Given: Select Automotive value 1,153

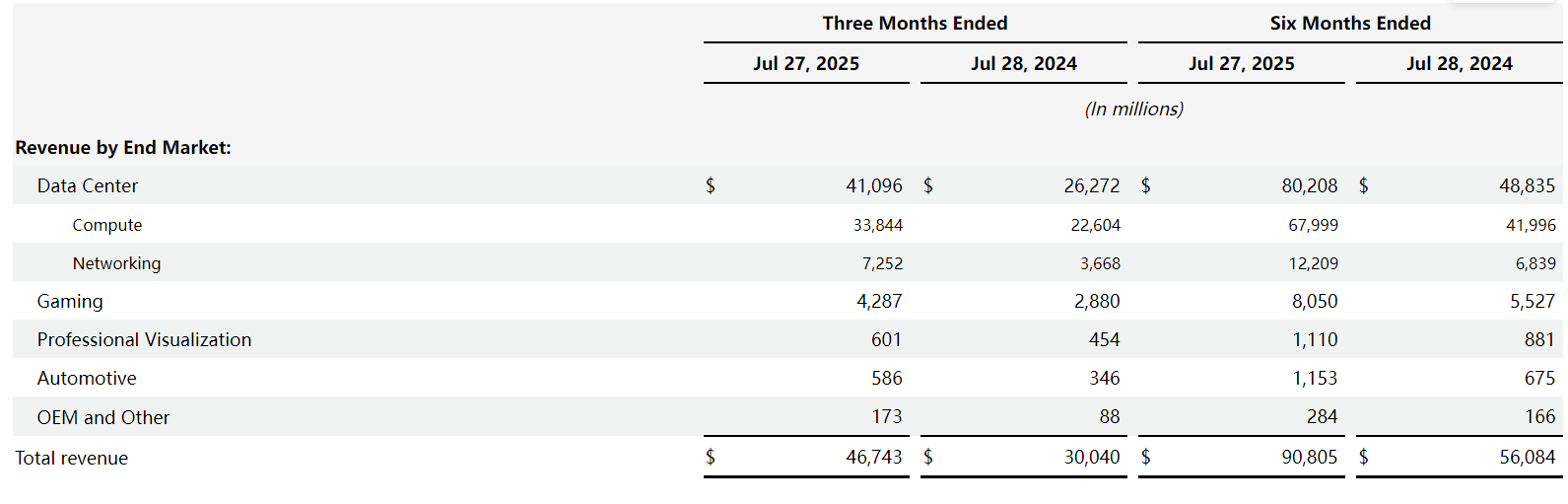Looking at the screenshot, I should pos(1316,378).
